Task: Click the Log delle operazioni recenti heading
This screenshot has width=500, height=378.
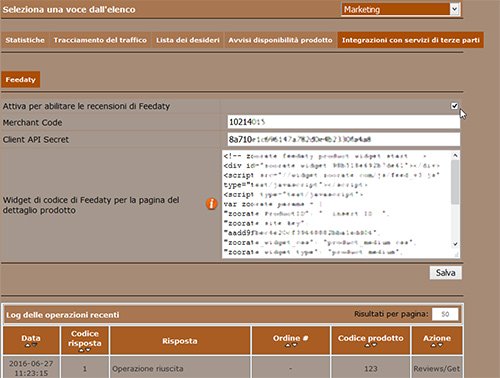Action: 63,315
